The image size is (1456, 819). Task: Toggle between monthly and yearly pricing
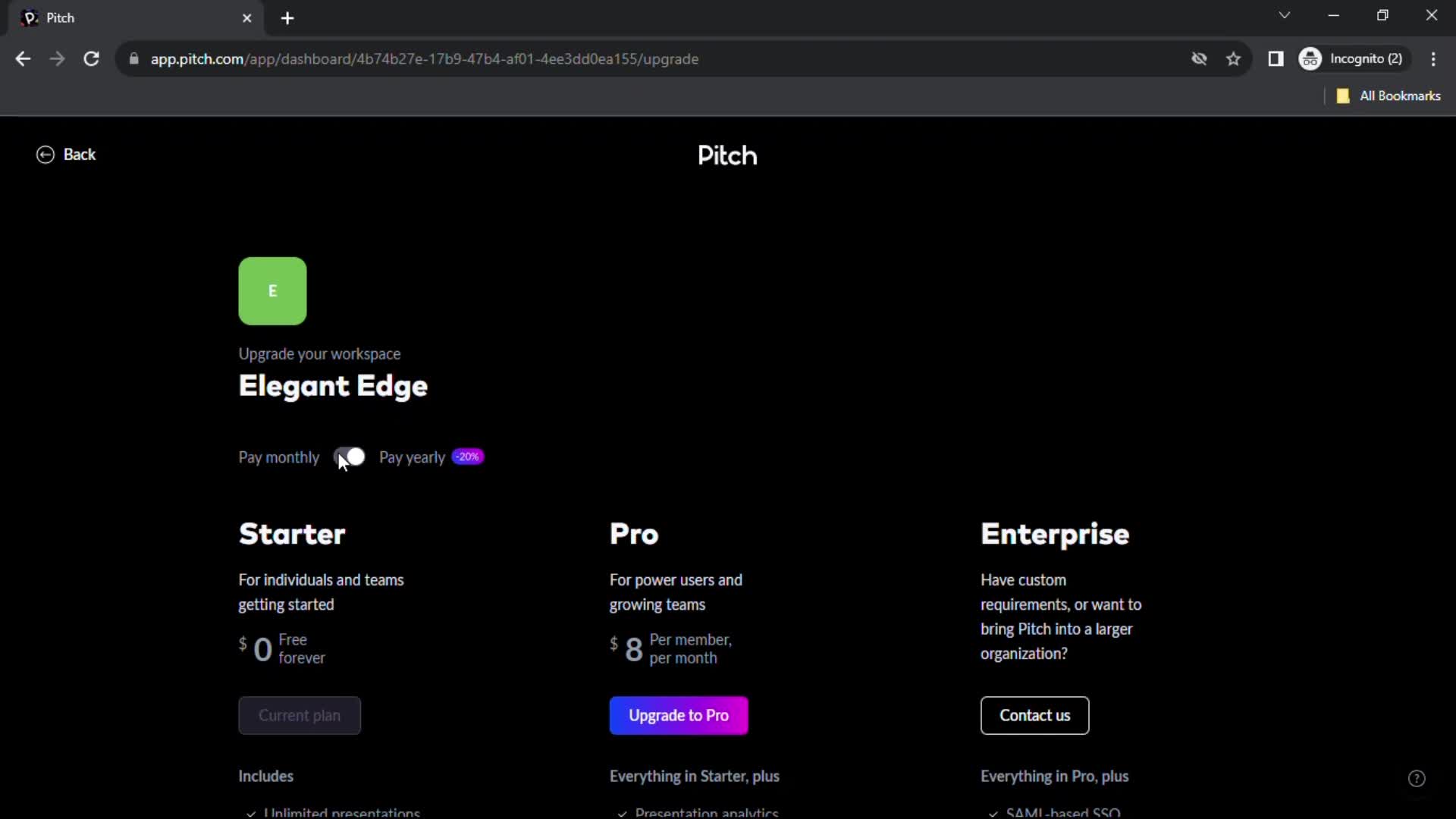pos(349,457)
